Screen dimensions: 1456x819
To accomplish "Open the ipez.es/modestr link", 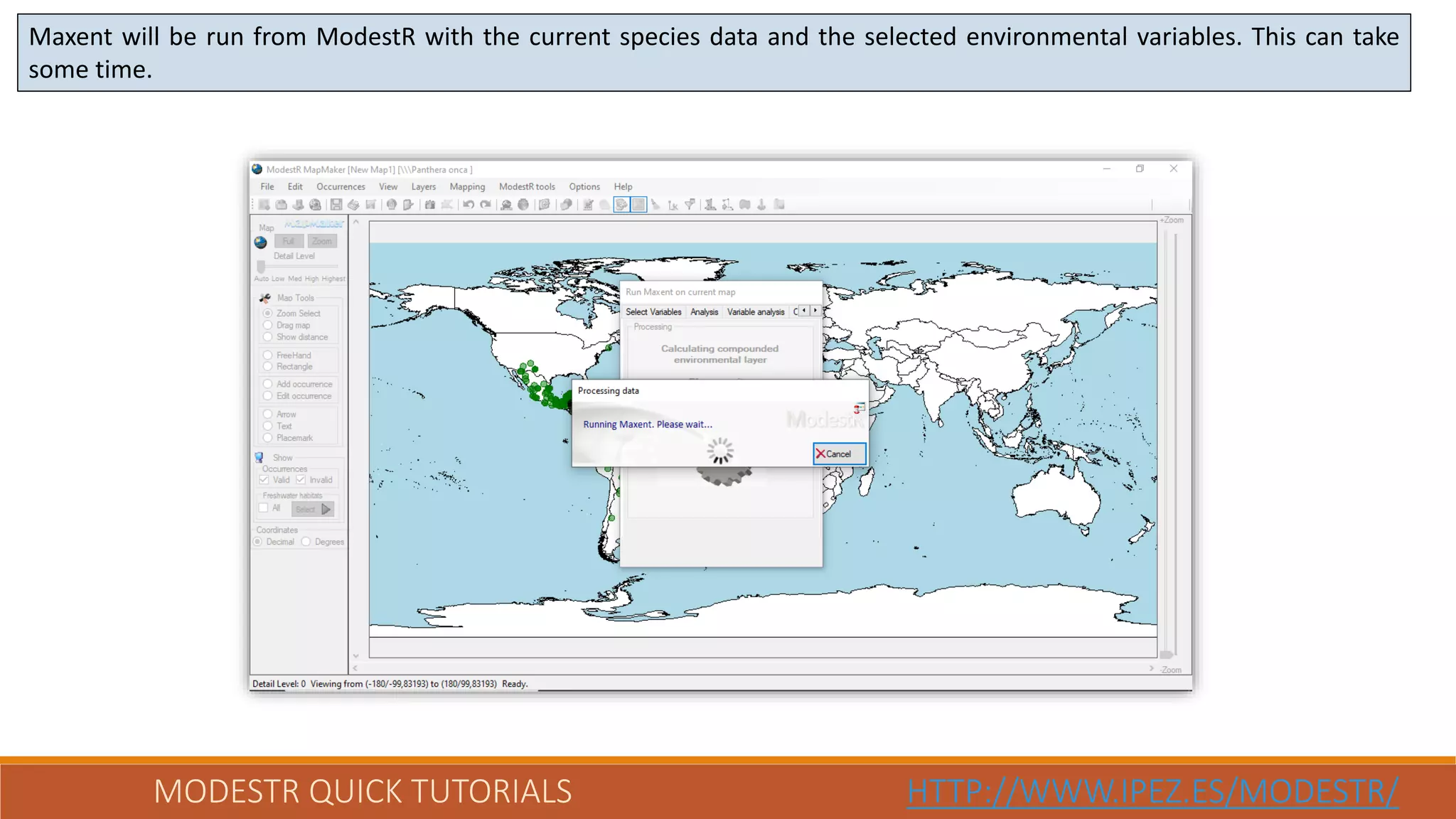I will [1152, 791].
